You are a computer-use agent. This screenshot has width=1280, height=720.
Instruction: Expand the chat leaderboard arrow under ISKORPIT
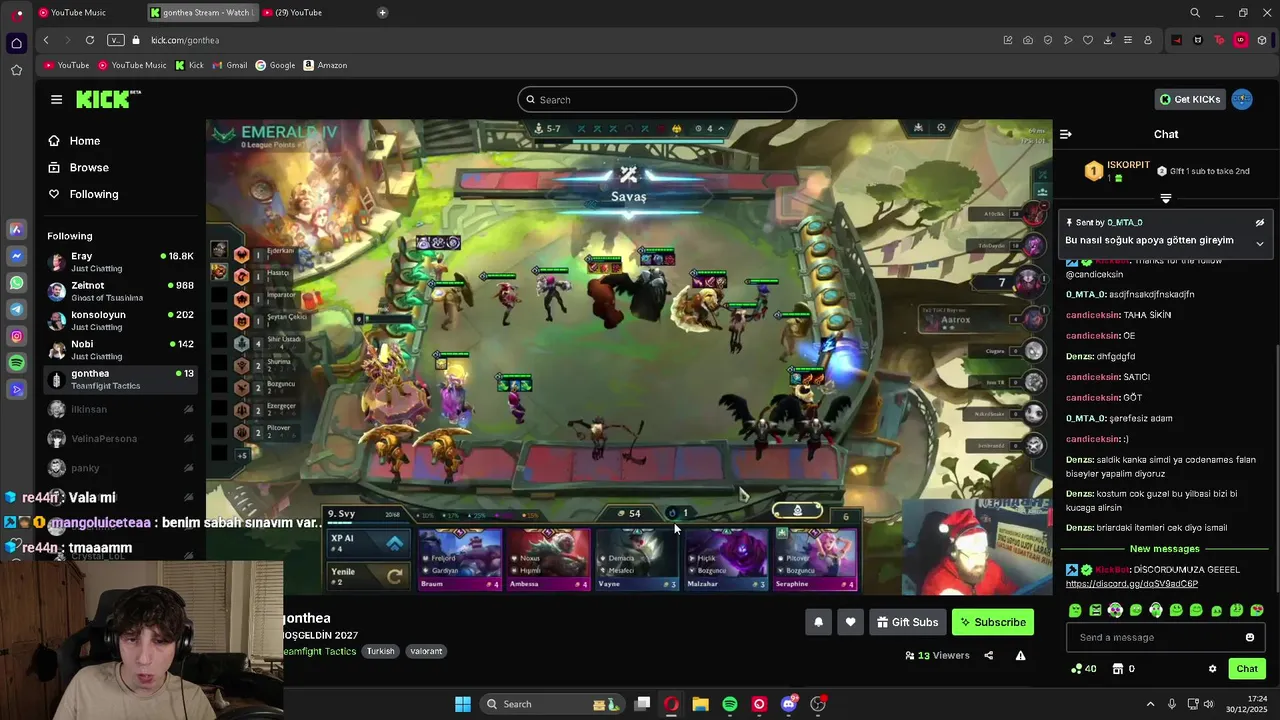click(x=1166, y=198)
